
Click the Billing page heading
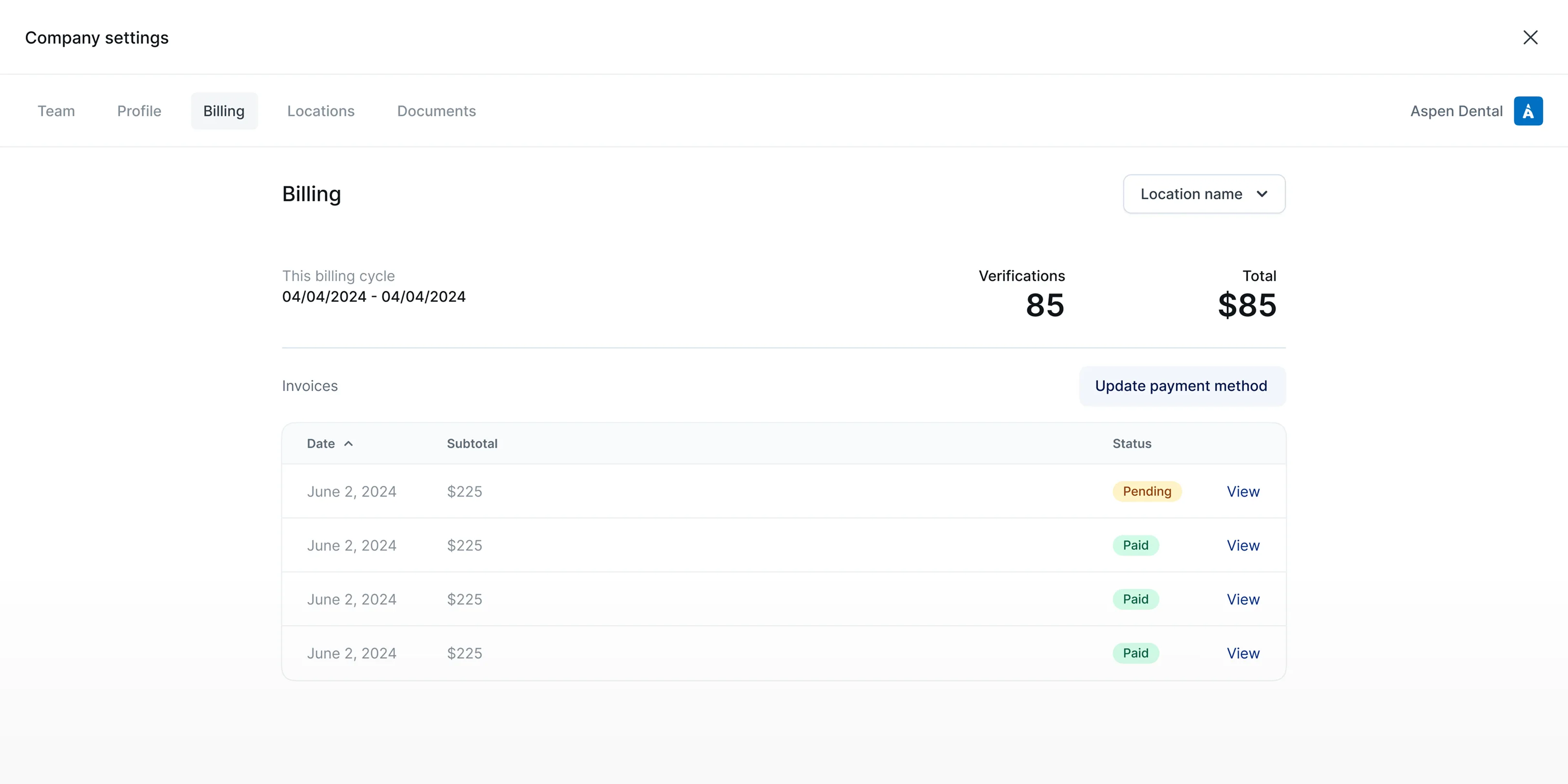click(311, 194)
